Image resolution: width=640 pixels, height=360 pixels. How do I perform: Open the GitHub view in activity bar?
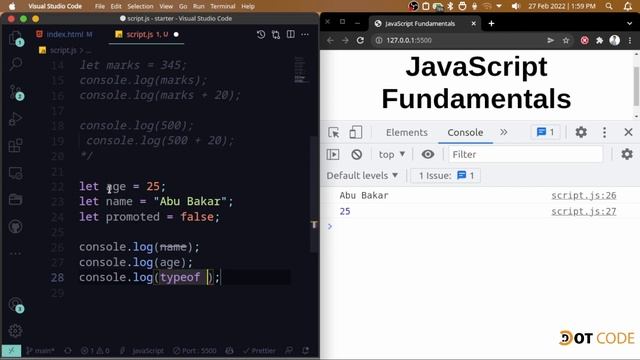(16, 227)
